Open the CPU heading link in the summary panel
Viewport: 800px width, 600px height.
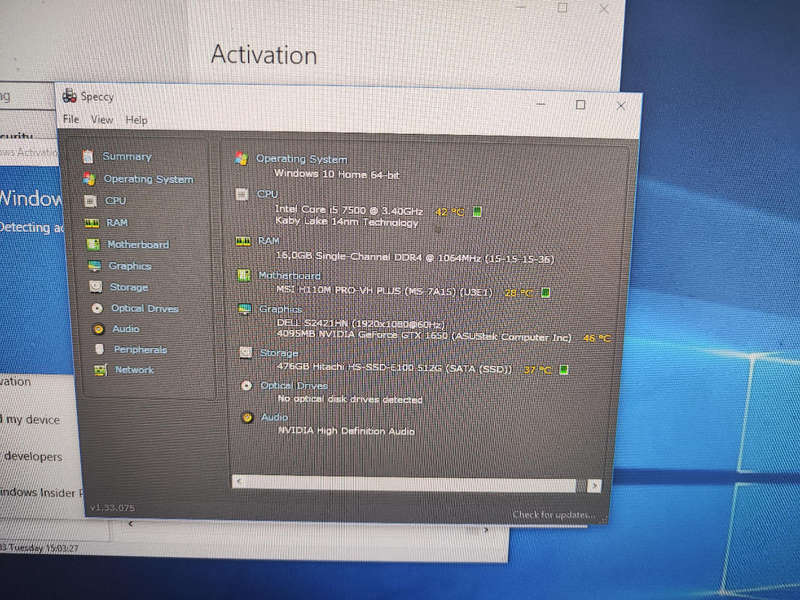[267, 194]
